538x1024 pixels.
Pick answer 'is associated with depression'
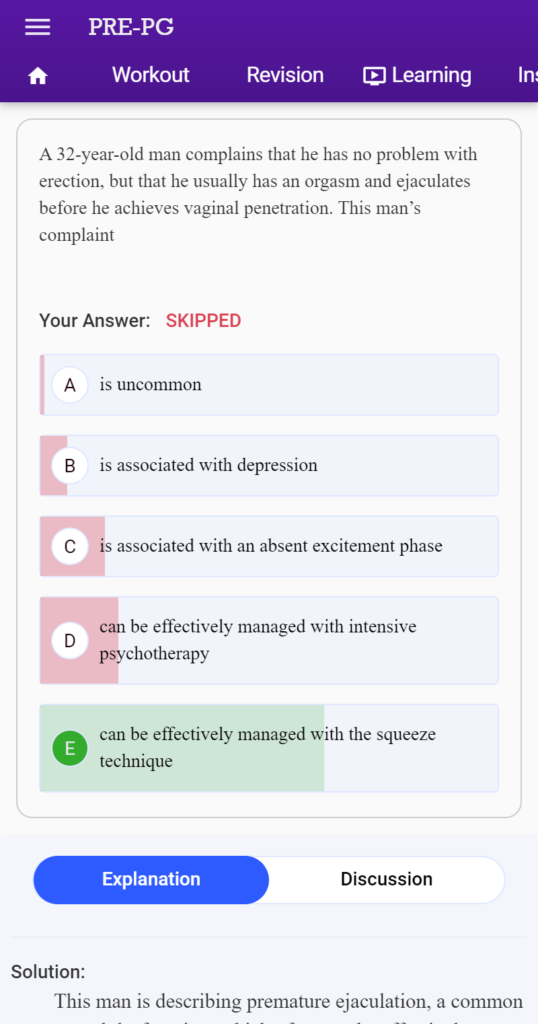point(269,466)
